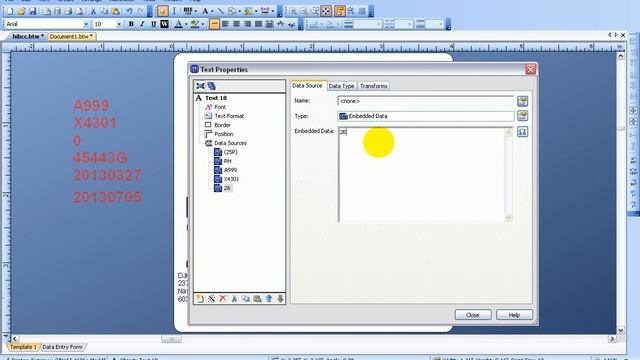Open the Data Type tab
Viewport: 640px width, 360px height.
[x=341, y=86]
